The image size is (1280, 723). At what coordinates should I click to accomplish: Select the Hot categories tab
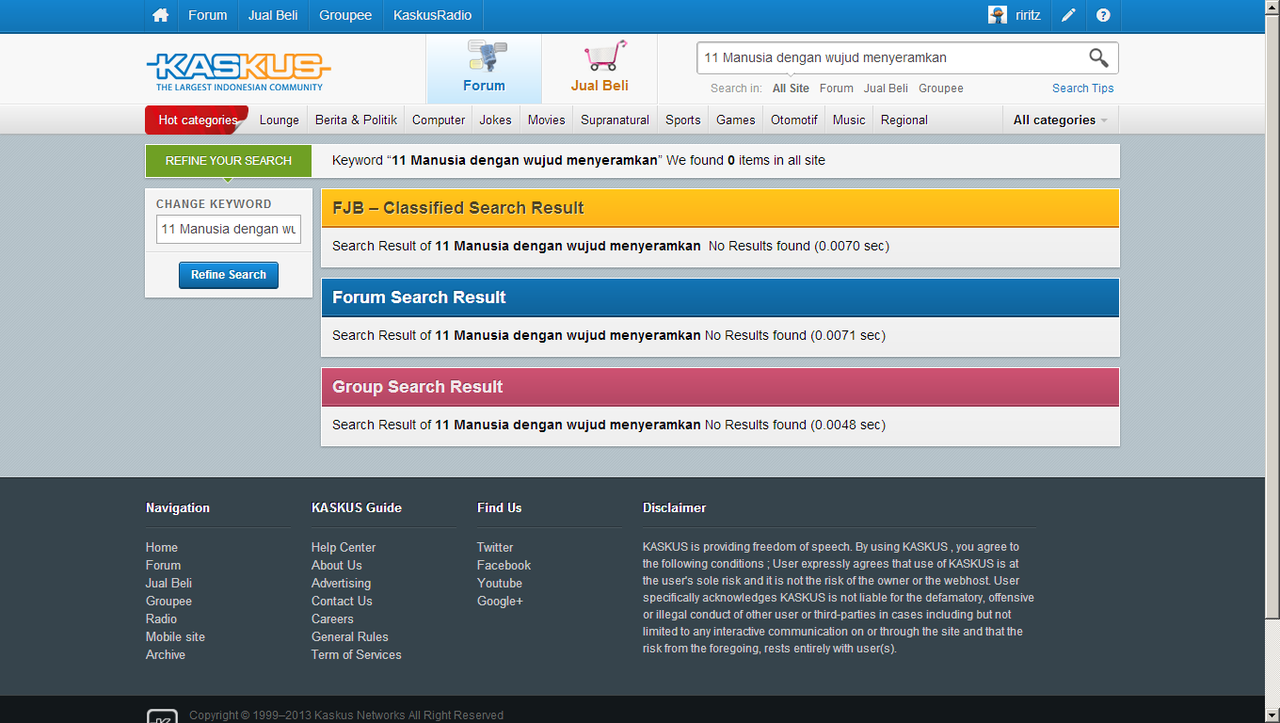tap(197, 120)
